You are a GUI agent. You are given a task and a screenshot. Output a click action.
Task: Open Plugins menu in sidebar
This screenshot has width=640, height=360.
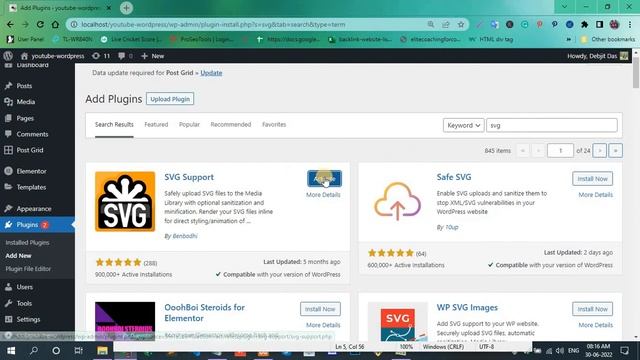[x=27, y=224]
